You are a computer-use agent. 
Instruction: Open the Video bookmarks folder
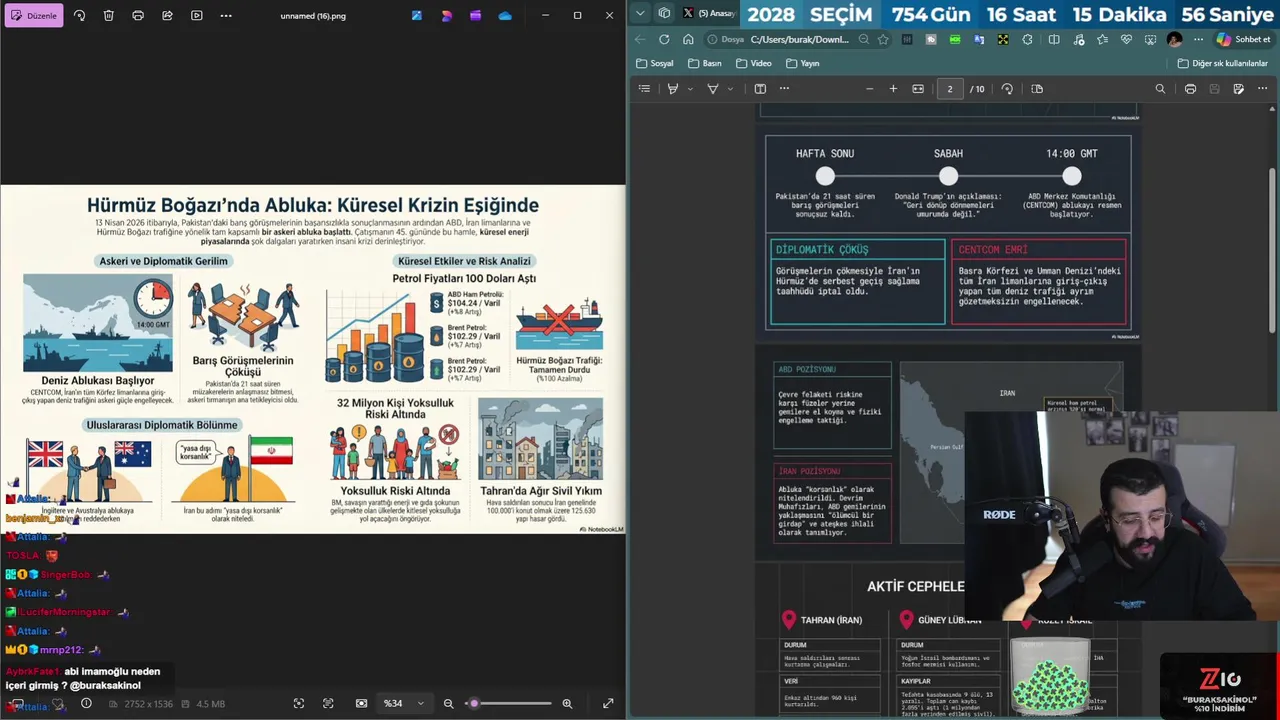[x=754, y=63]
